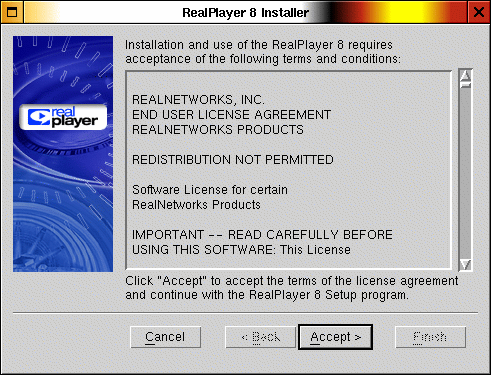
Task: Cancel the RealPlayer installation
Action: [165, 337]
